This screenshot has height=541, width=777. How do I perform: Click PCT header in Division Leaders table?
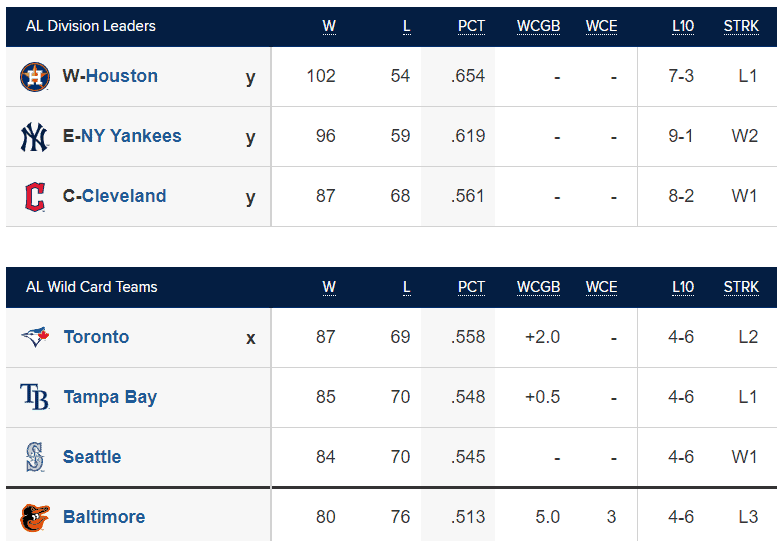pos(471,26)
